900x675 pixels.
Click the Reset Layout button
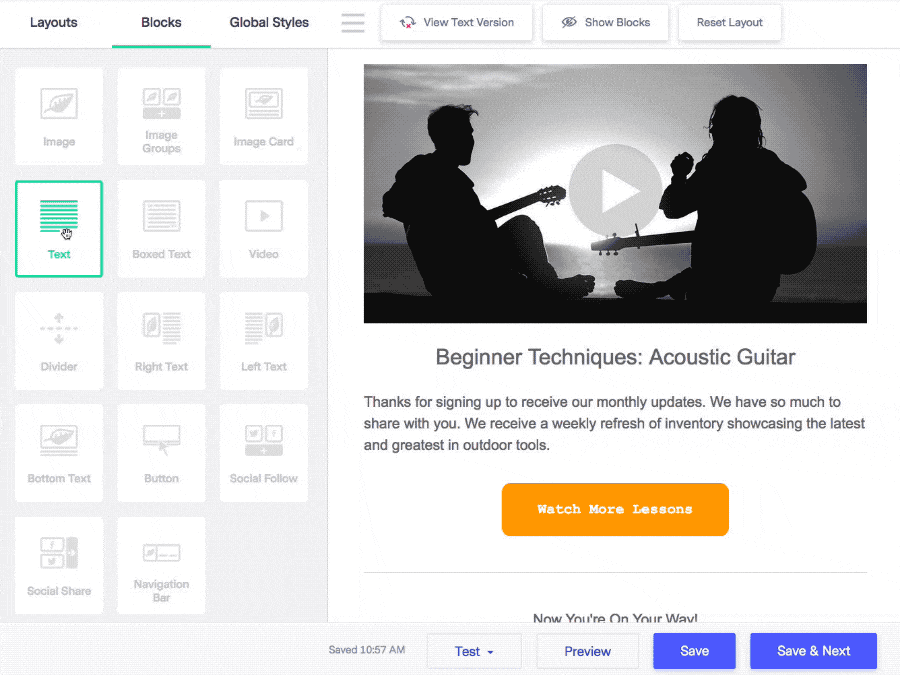click(x=730, y=22)
